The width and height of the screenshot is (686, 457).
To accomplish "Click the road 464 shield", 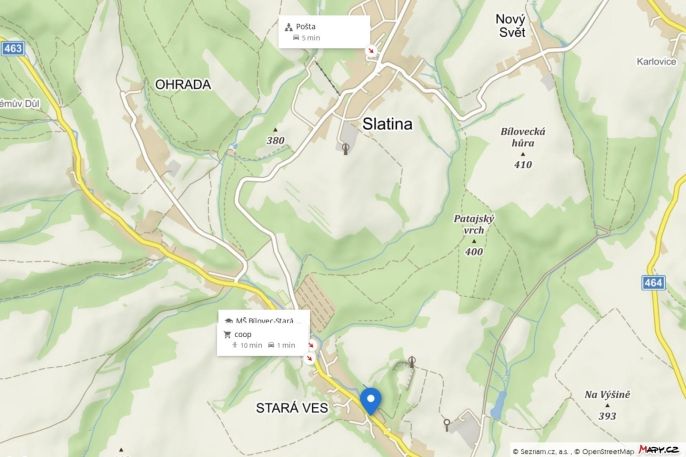I will pyautogui.click(x=653, y=283).
